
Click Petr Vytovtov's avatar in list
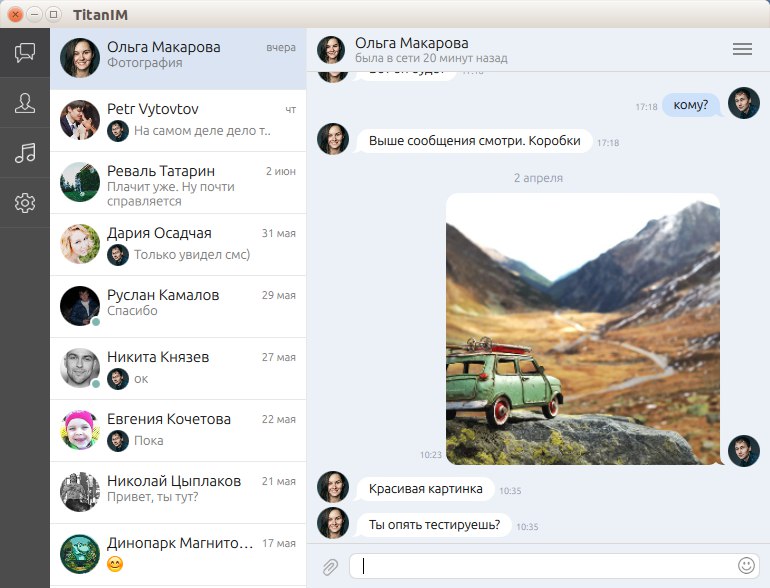tap(80, 120)
